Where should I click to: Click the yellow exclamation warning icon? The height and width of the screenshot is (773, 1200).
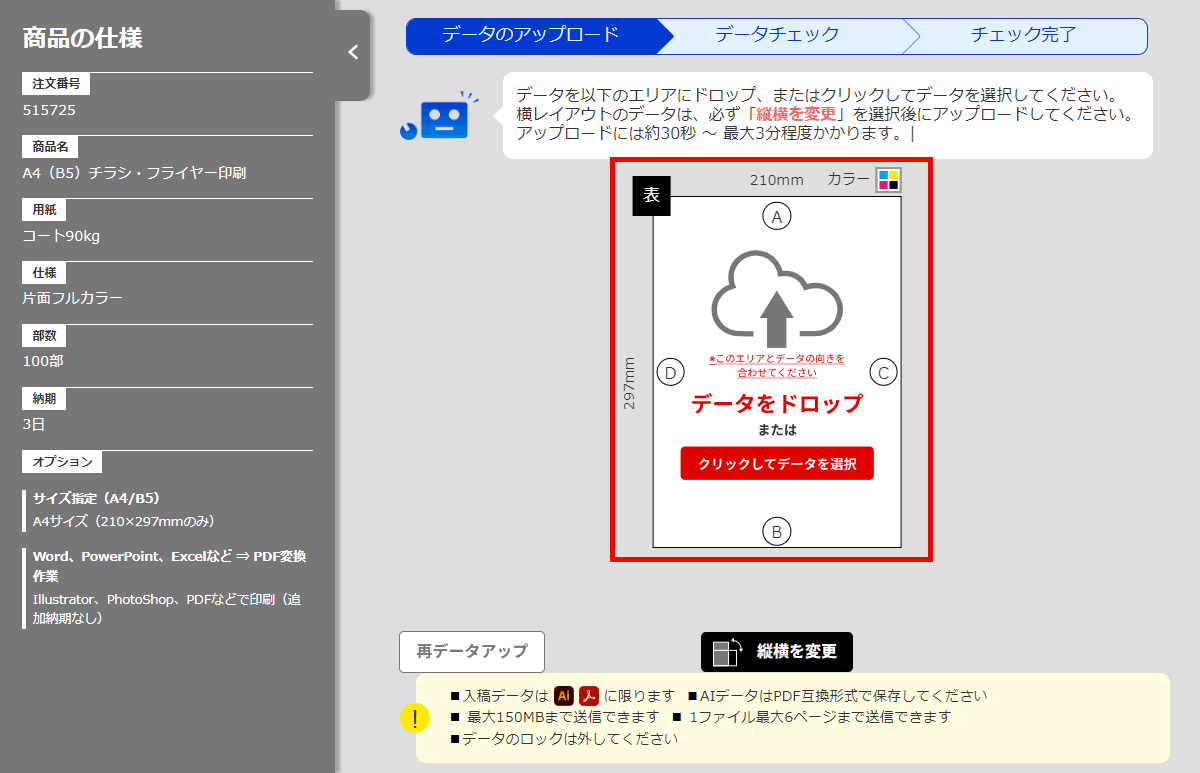pyautogui.click(x=416, y=718)
